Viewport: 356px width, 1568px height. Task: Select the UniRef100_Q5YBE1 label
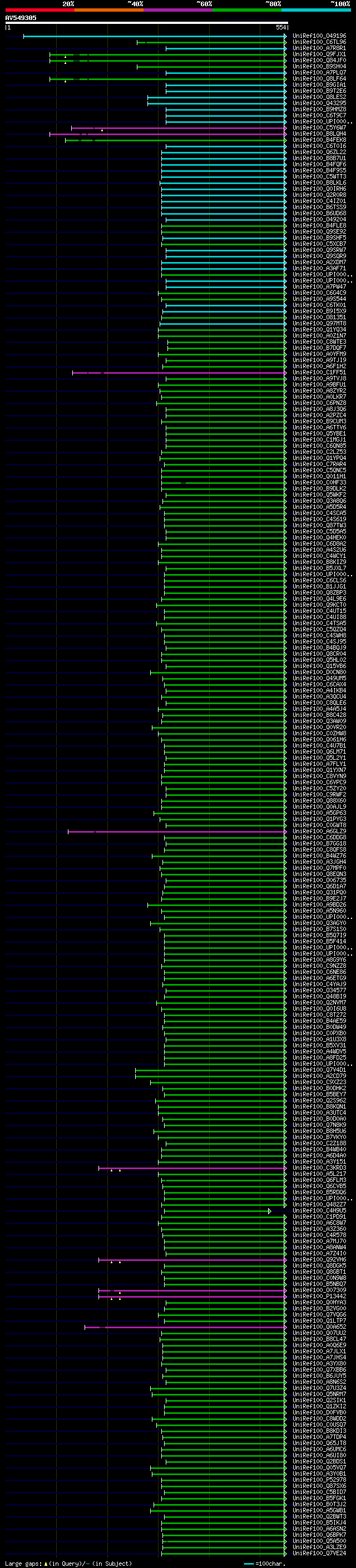click(319, 433)
